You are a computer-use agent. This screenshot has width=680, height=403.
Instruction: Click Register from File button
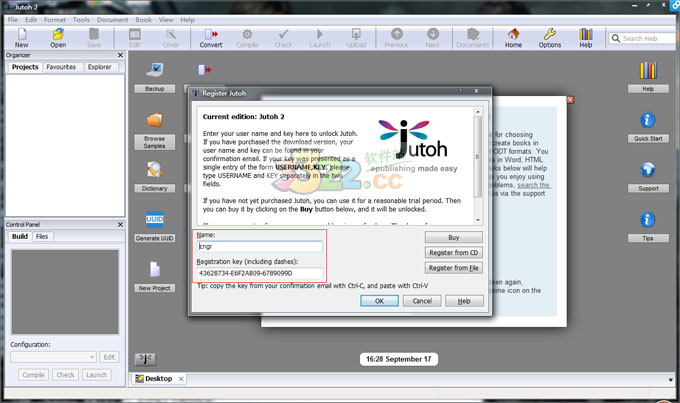[454, 268]
